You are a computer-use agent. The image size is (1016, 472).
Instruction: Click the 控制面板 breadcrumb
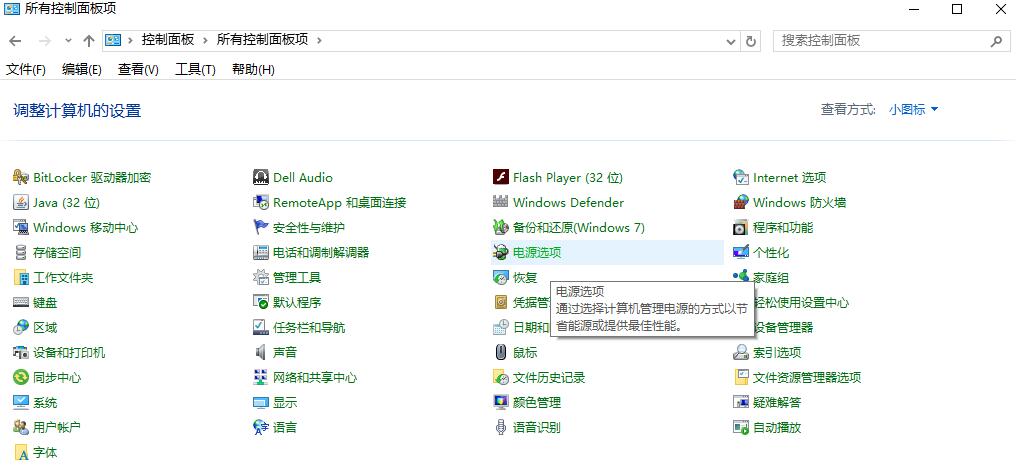pos(168,40)
